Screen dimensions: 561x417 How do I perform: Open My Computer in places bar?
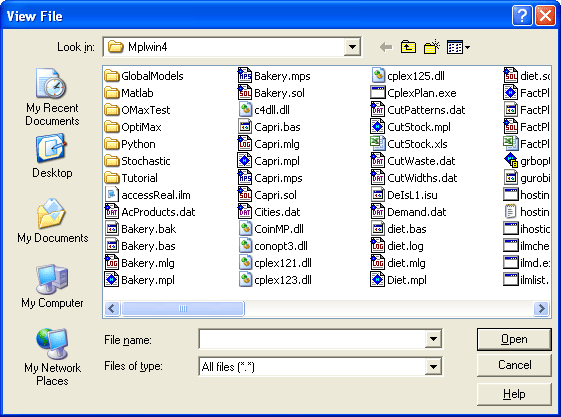coord(52,286)
